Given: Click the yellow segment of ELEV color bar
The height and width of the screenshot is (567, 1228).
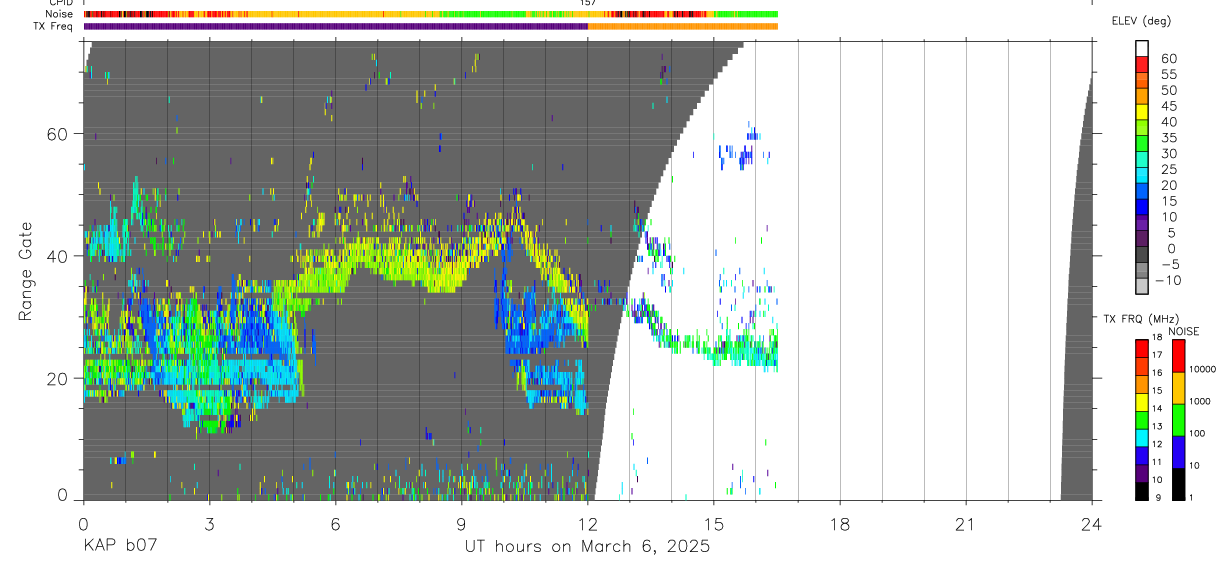Looking at the screenshot, I should pos(1142,111).
